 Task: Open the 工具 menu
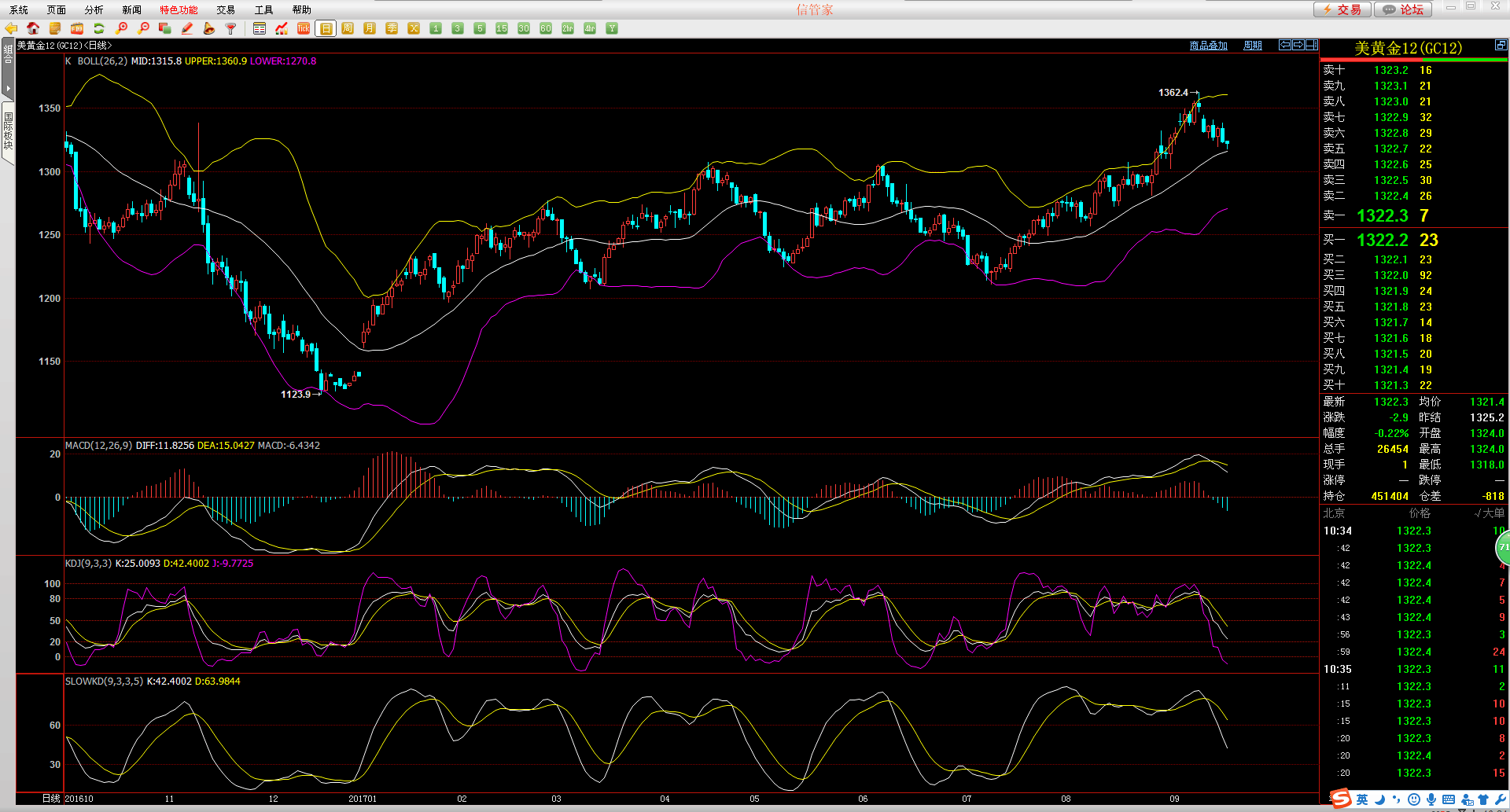click(264, 9)
